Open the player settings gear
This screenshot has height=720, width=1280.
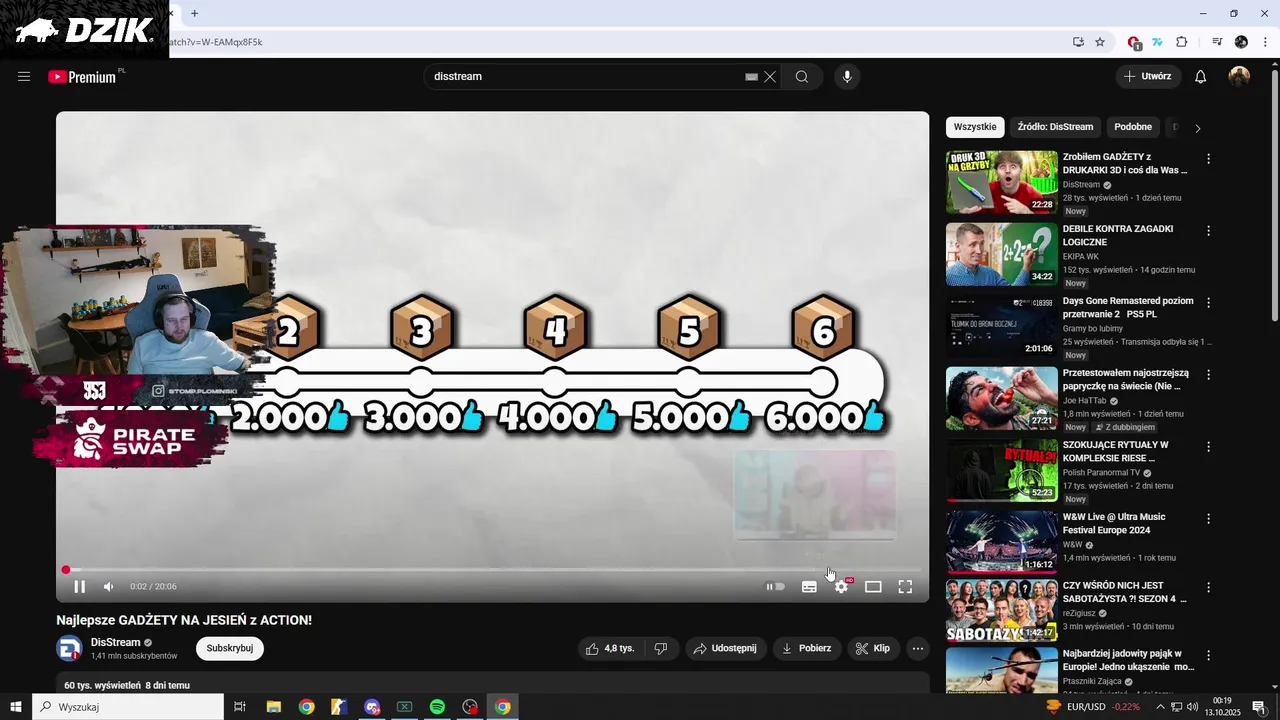841,587
